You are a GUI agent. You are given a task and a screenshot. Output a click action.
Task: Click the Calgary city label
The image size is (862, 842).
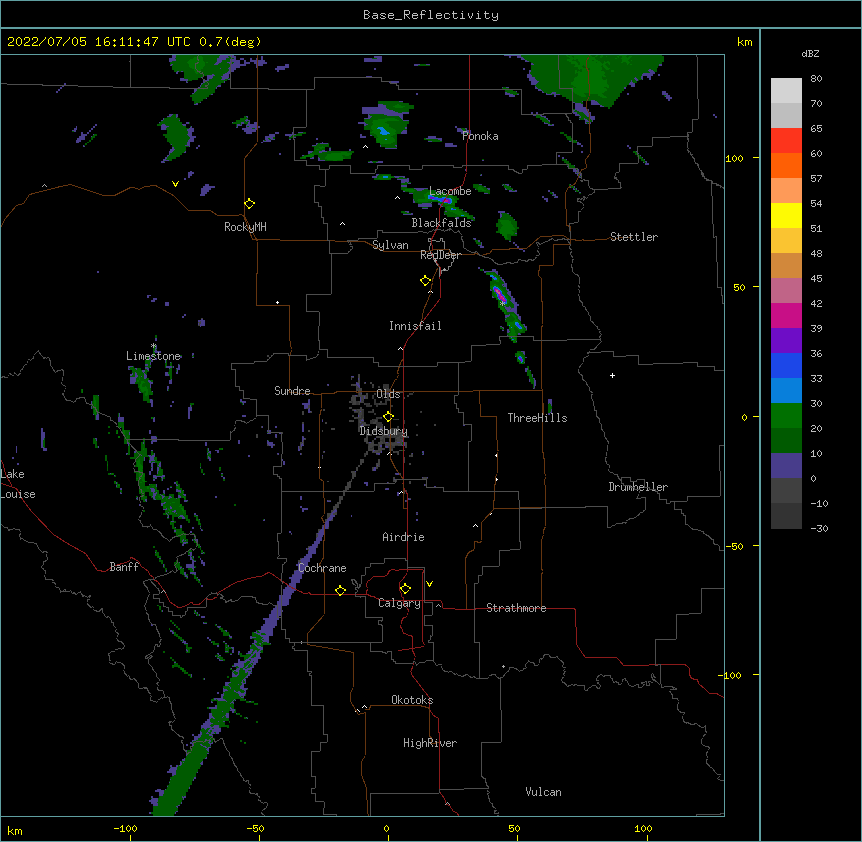pyautogui.click(x=399, y=603)
